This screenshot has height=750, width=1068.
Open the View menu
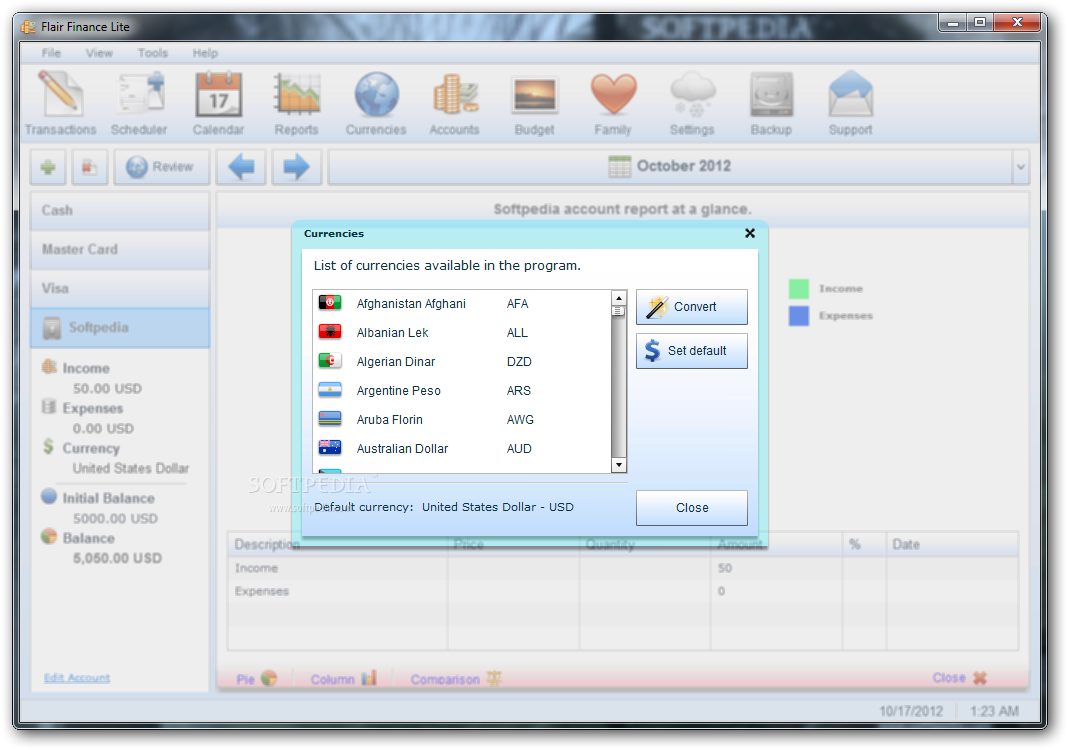pos(99,53)
